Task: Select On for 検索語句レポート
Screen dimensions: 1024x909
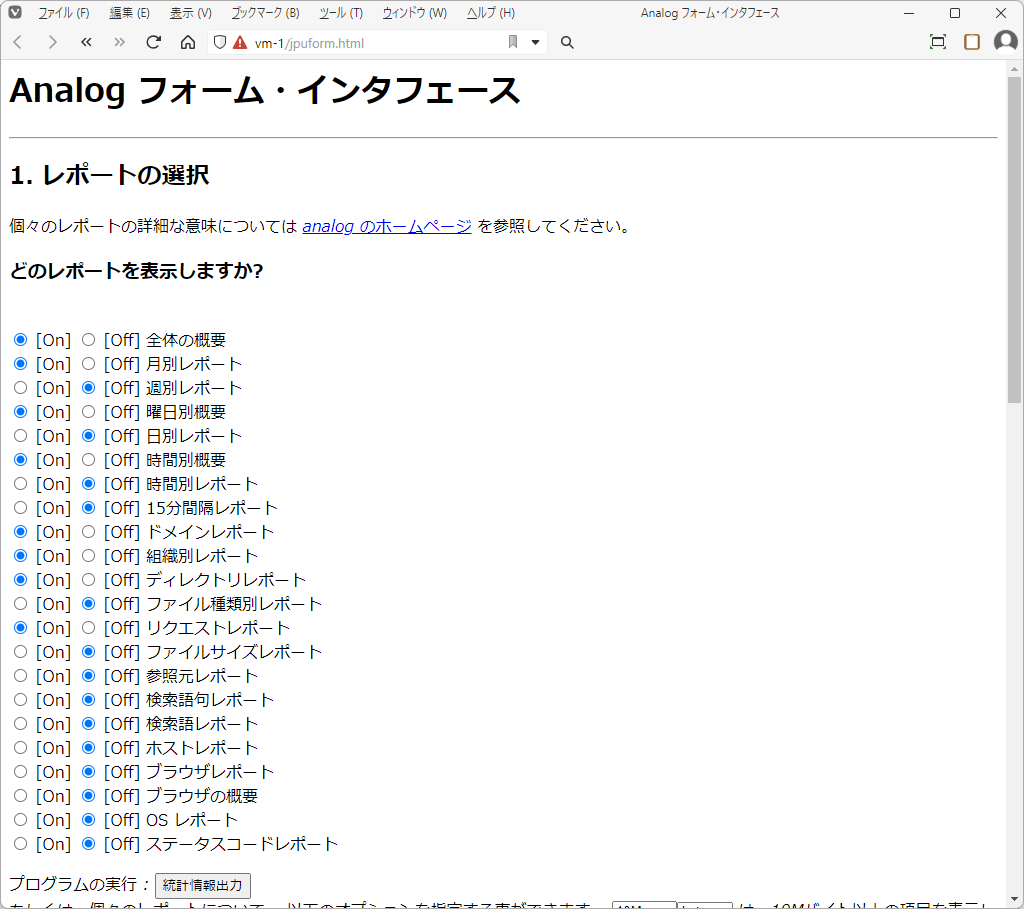Action: (x=20, y=700)
